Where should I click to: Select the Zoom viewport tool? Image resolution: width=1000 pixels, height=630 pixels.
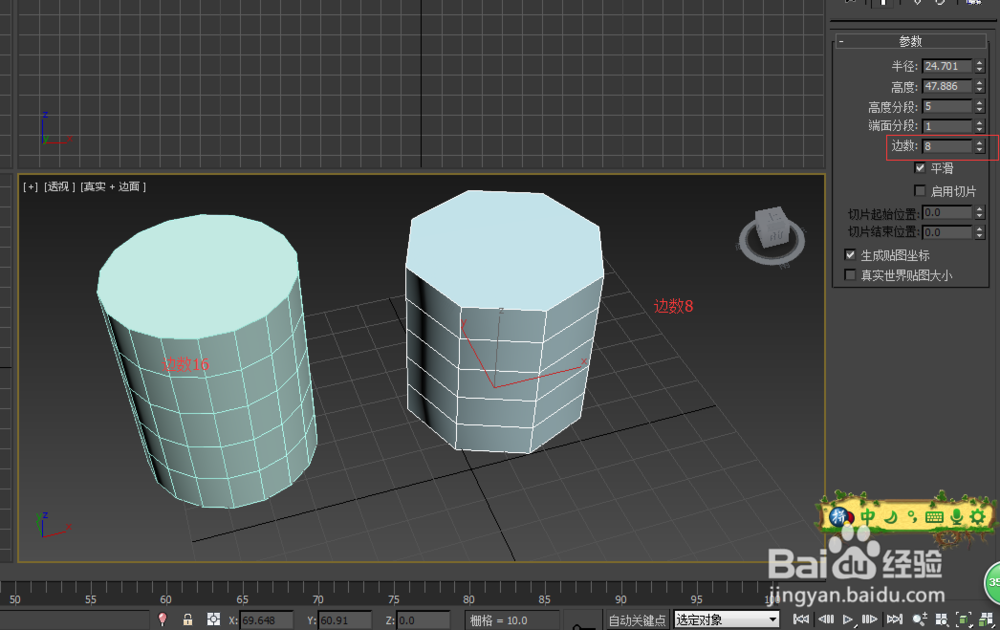coord(920,619)
